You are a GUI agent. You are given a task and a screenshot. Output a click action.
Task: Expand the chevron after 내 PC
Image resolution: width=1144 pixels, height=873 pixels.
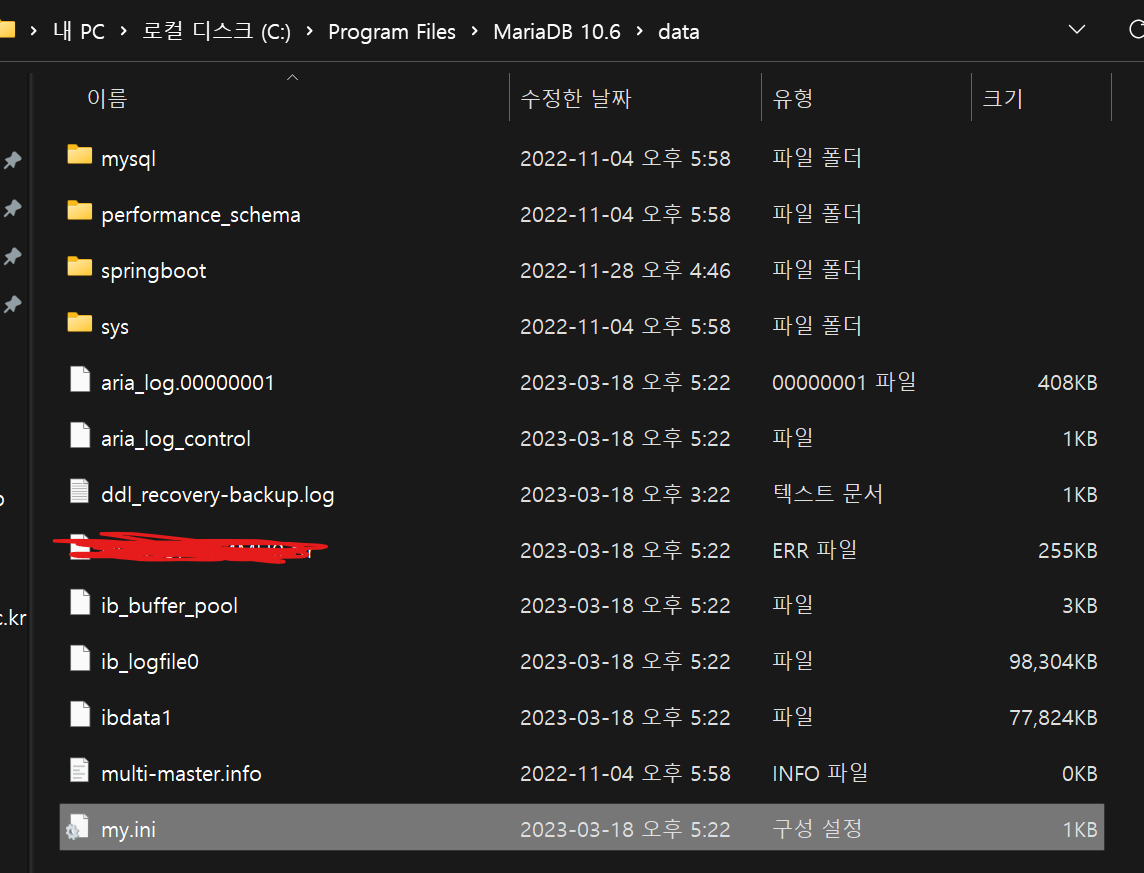pyautogui.click(x=123, y=31)
